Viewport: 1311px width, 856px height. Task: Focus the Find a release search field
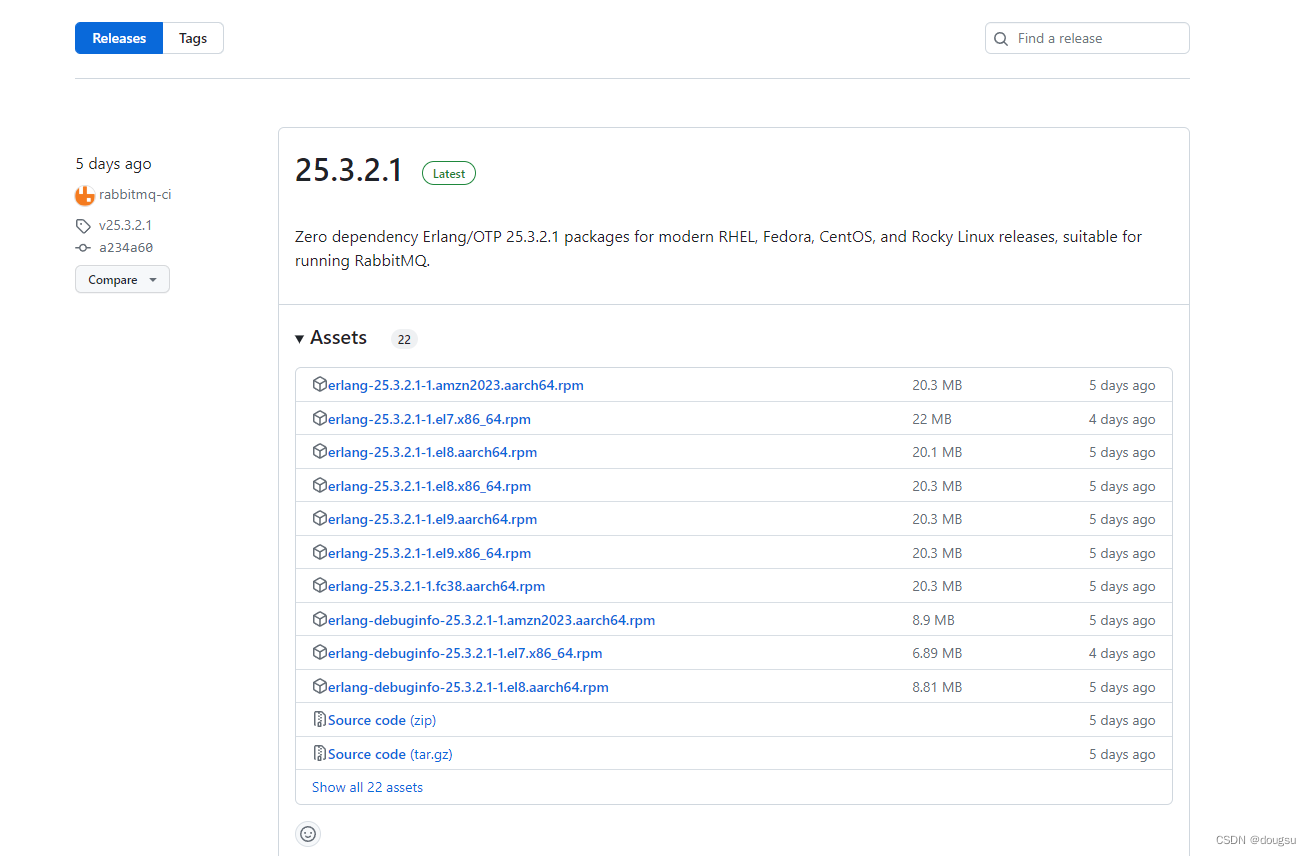(x=1087, y=38)
